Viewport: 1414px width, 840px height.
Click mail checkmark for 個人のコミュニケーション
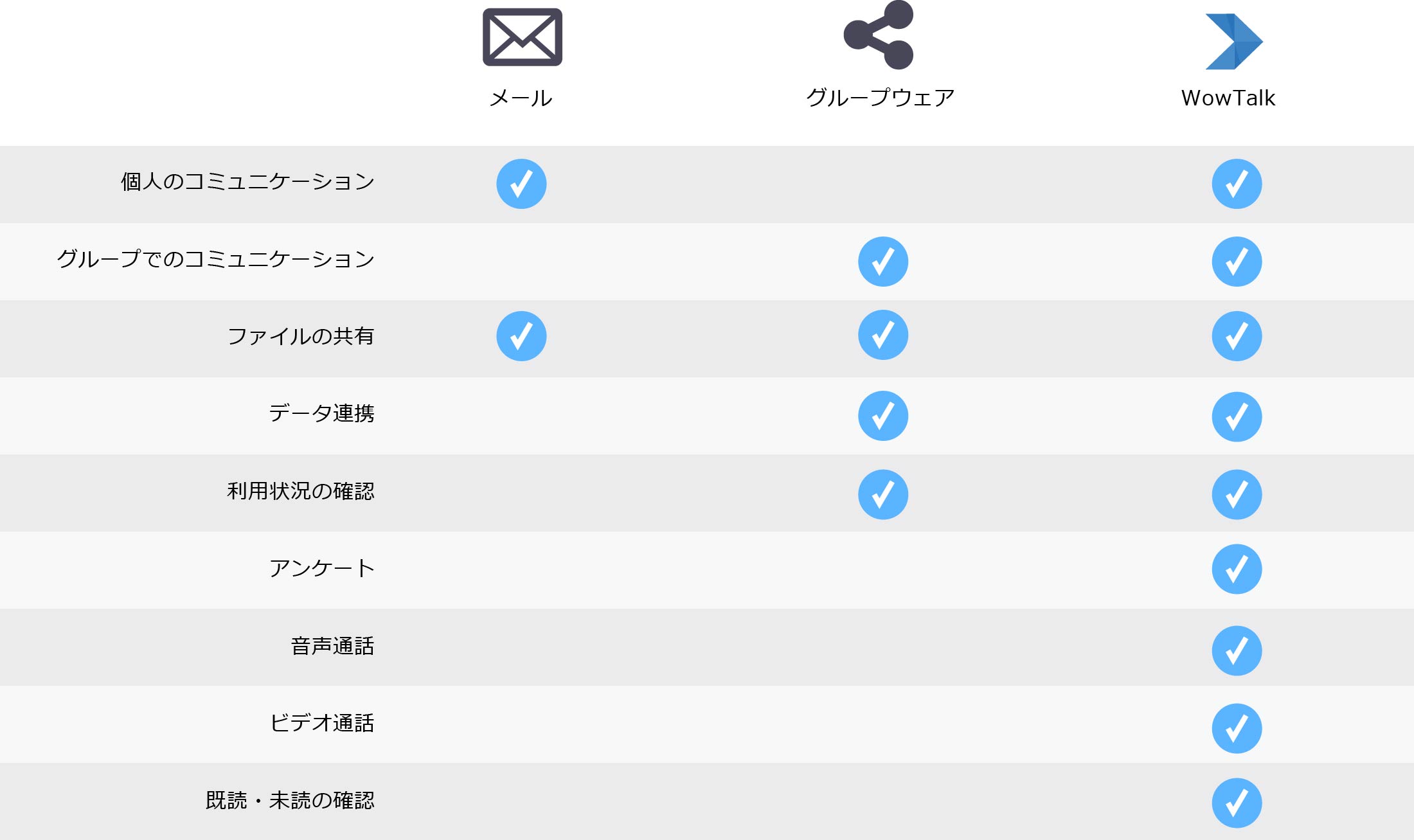click(x=521, y=184)
